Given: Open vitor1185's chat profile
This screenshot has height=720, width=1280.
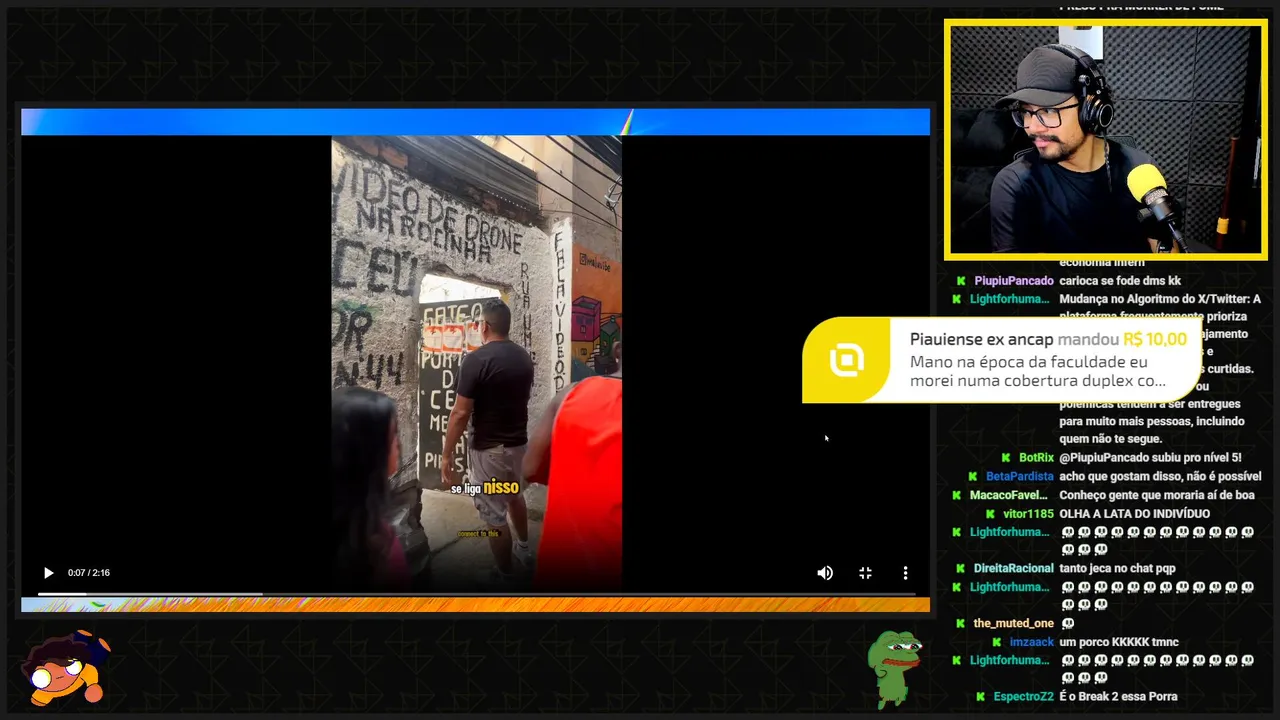Looking at the screenshot, I should (1028, 514).
